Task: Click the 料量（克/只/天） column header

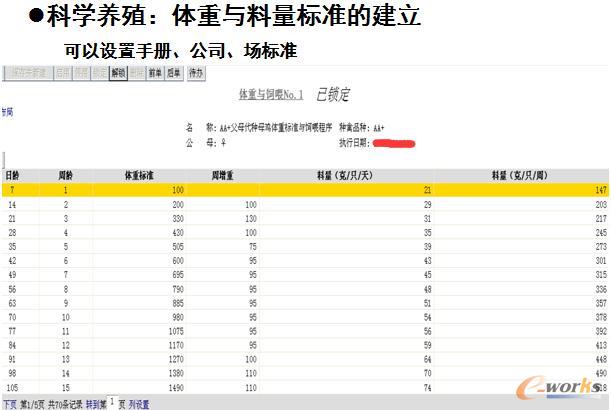Action: tap(345, 174)
